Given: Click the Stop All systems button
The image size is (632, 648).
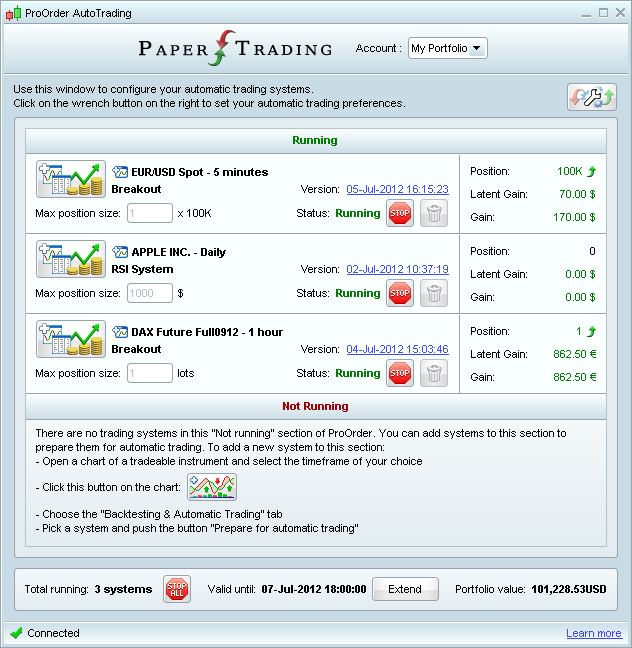Looking at the screenshot, I should (x=176, y=589).
